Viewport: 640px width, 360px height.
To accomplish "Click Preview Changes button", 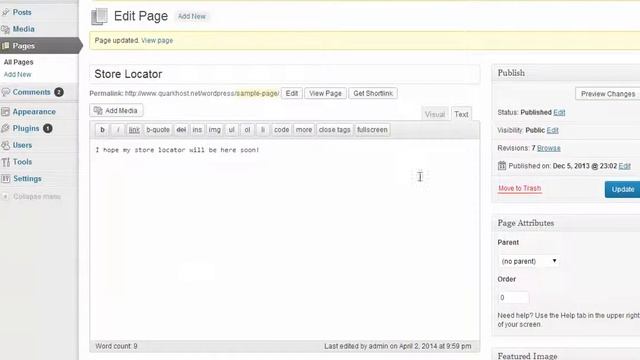I will pos(608,94).
